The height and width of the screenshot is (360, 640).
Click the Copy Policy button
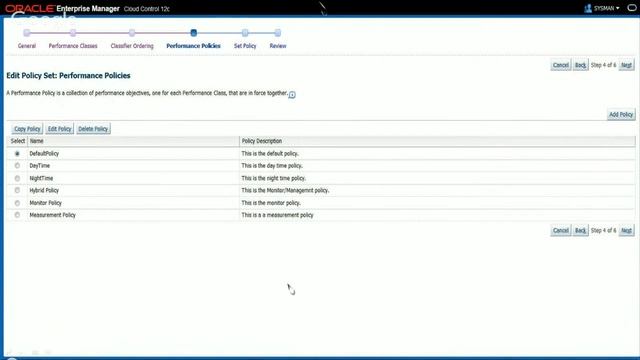(27, 129)
